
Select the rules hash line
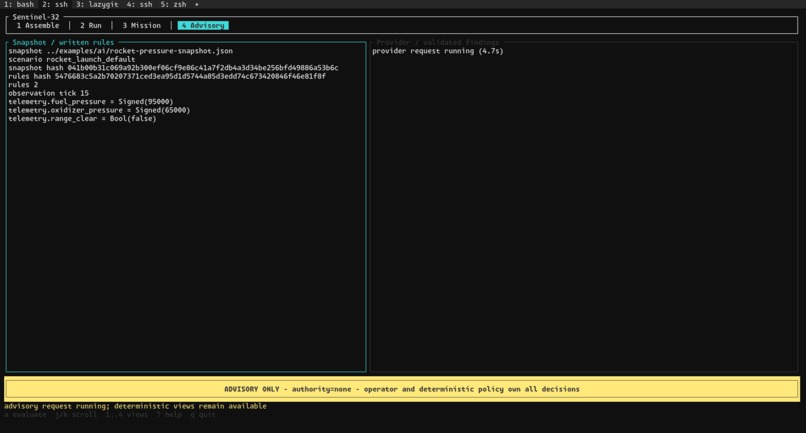click(x=167, y=76)
